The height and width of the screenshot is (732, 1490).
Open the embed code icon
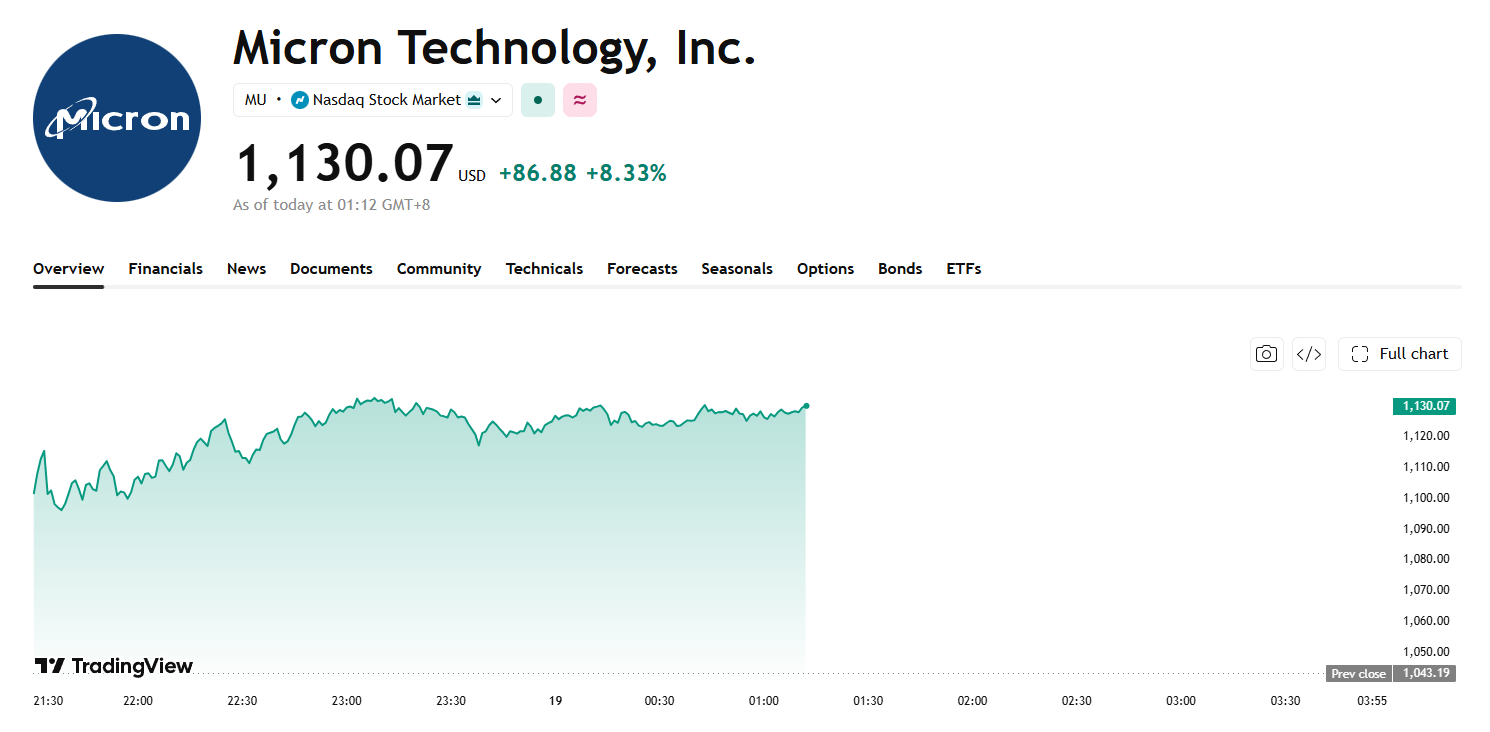(1309, 354)
